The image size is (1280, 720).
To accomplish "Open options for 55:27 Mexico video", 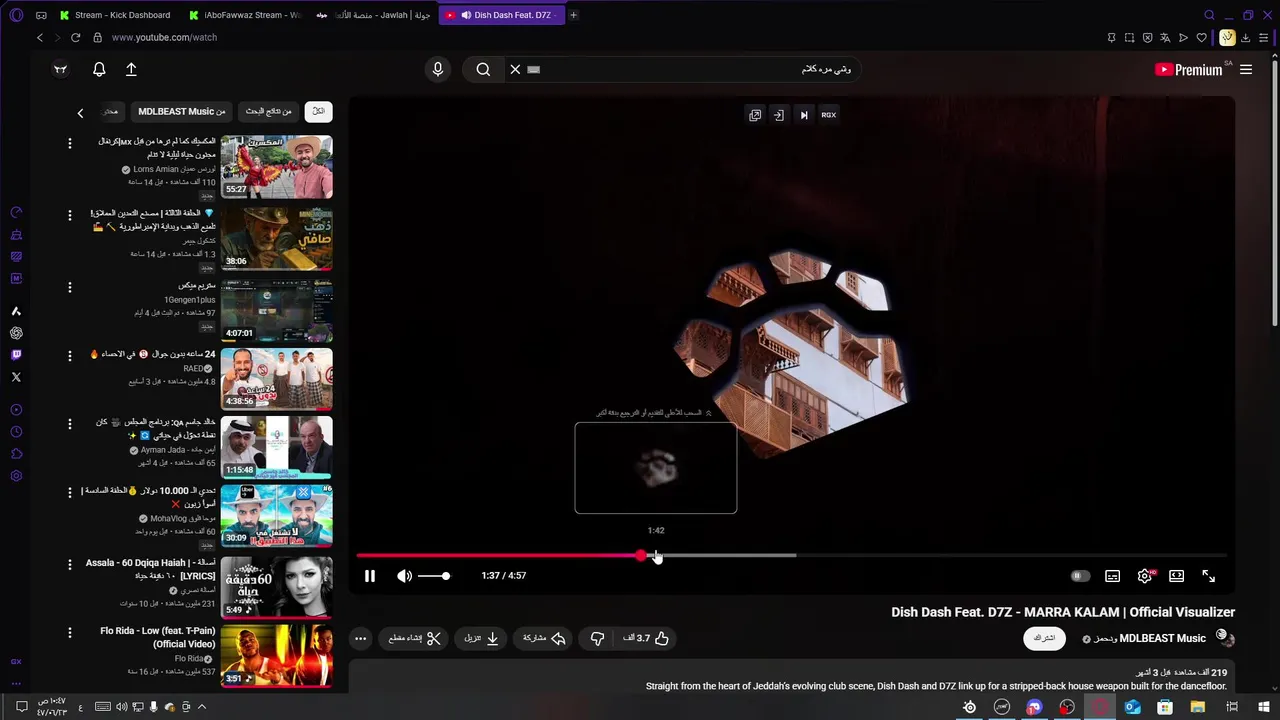I will click(x=70, y=143).
